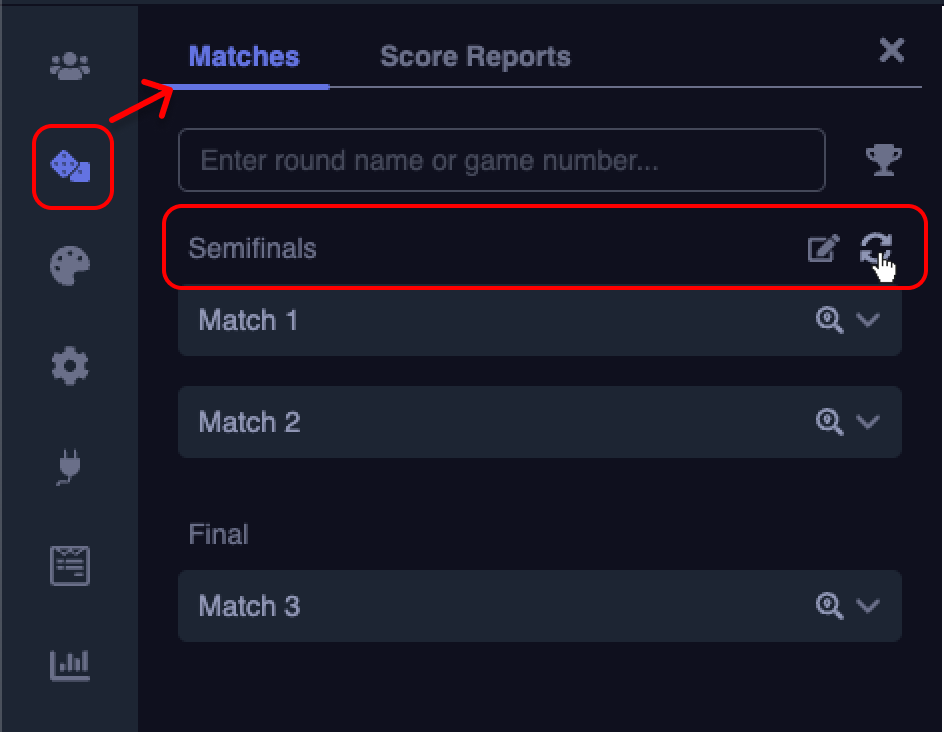Expand Match 3 under Final
This screenshot has width=944, height=732.
point(868,606)
